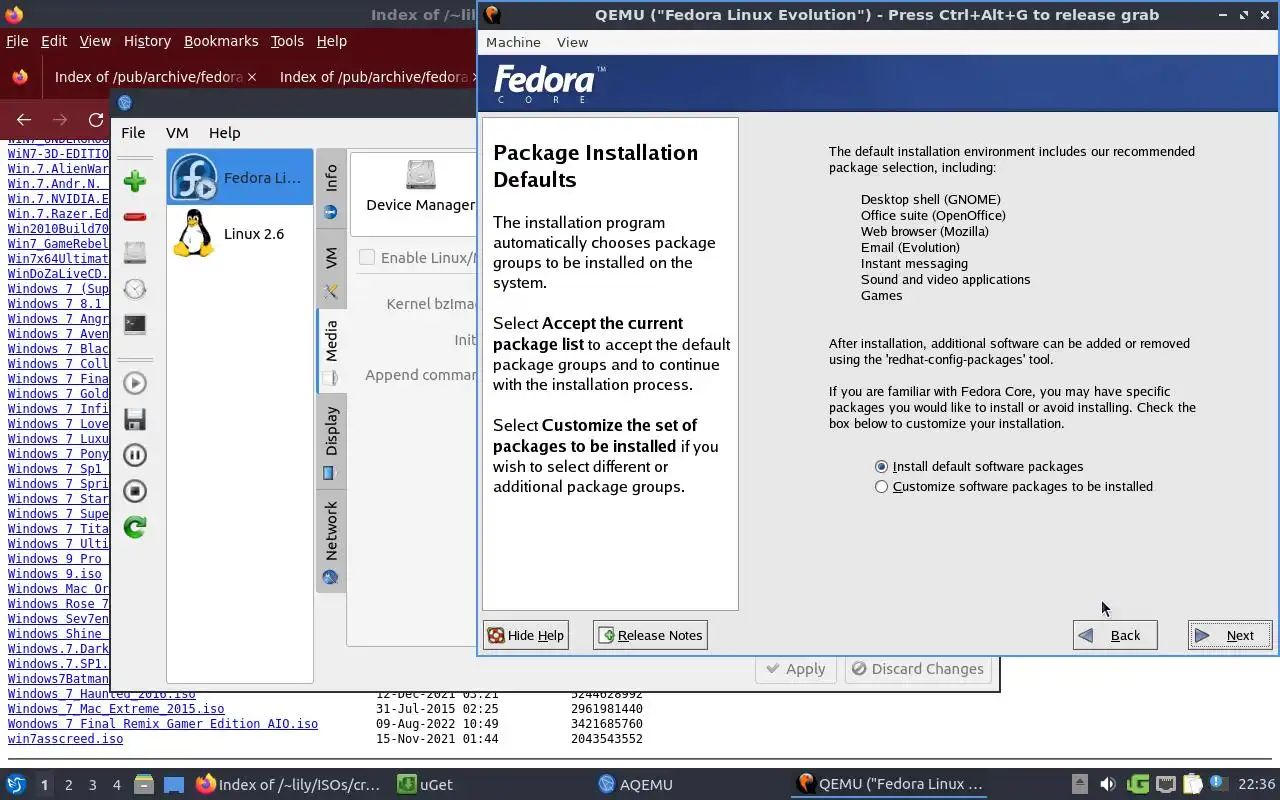1280x800 pixels.
Task: Click the floppy disk save icon in AQEMU
Action: pyautogui.click(x=135, y=419)
